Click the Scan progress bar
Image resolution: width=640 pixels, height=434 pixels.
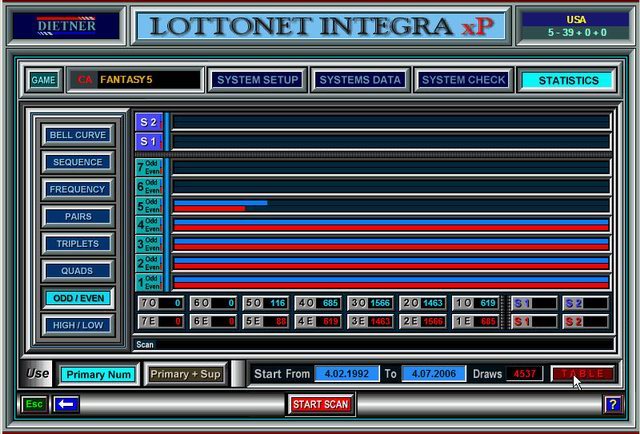click(x=372, y=344)
